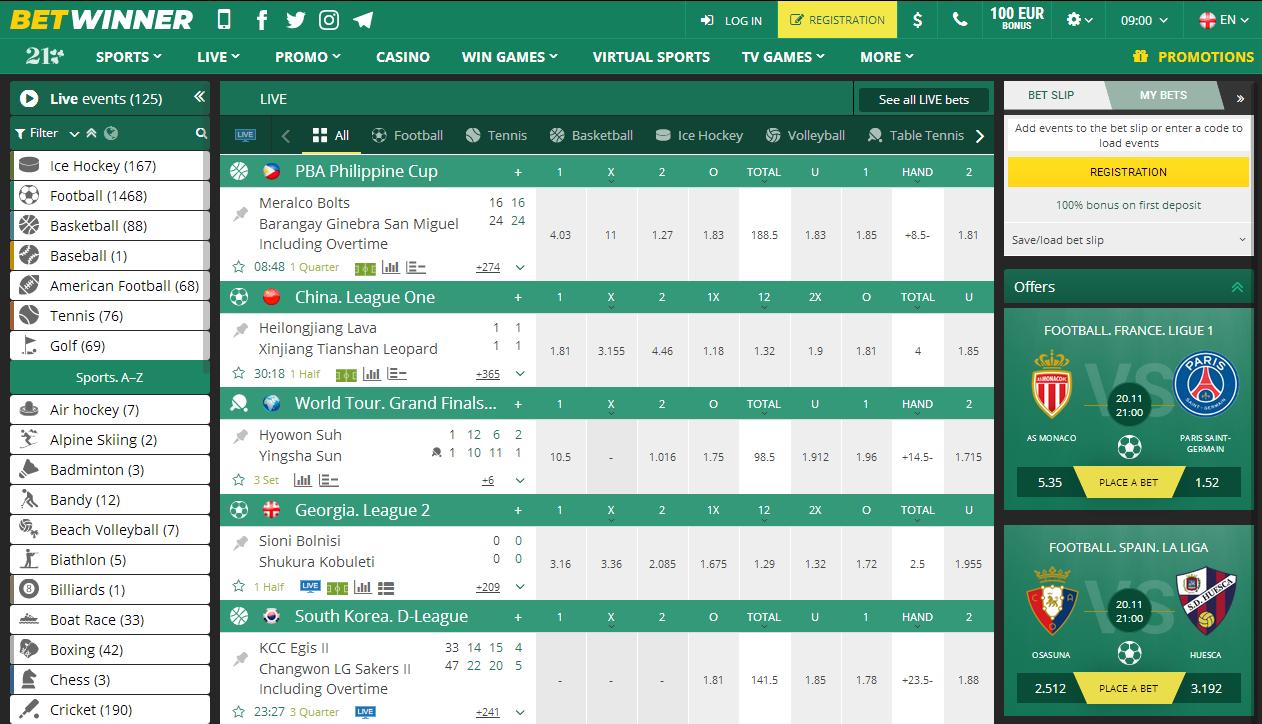The image size is (1262, 724).
Task: Expand +274 markets for Meralco Bolts
Action: pos(488,267)
